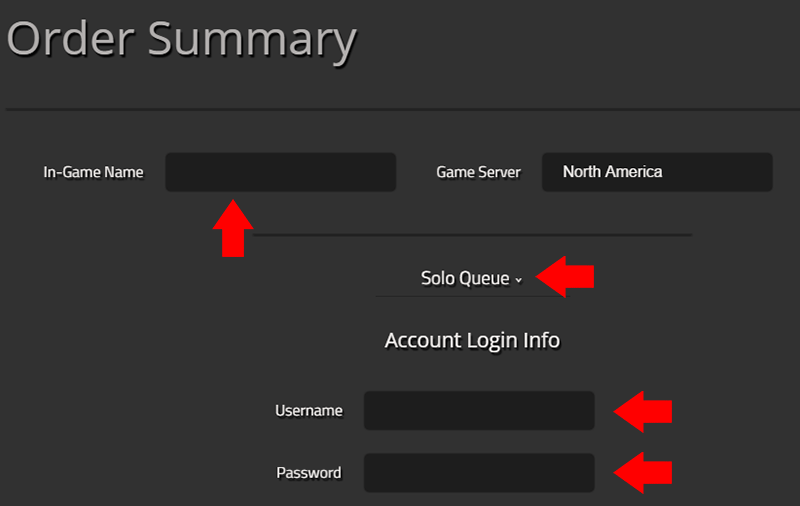The height and width of the screenshot is (506, 800).
Task: Focus the In-Game Name text box
Action: 280,172
